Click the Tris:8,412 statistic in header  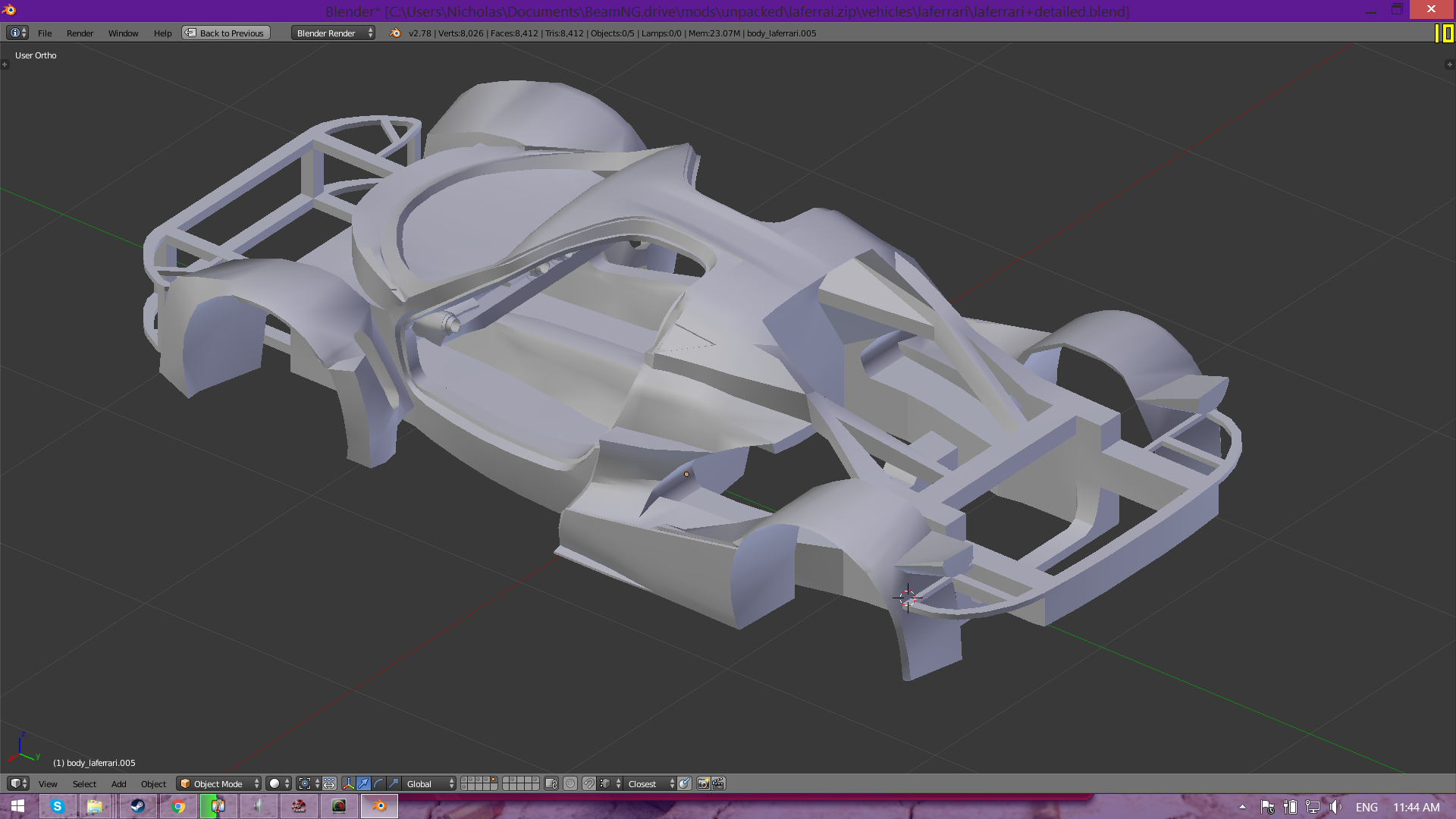click(564, 33)
